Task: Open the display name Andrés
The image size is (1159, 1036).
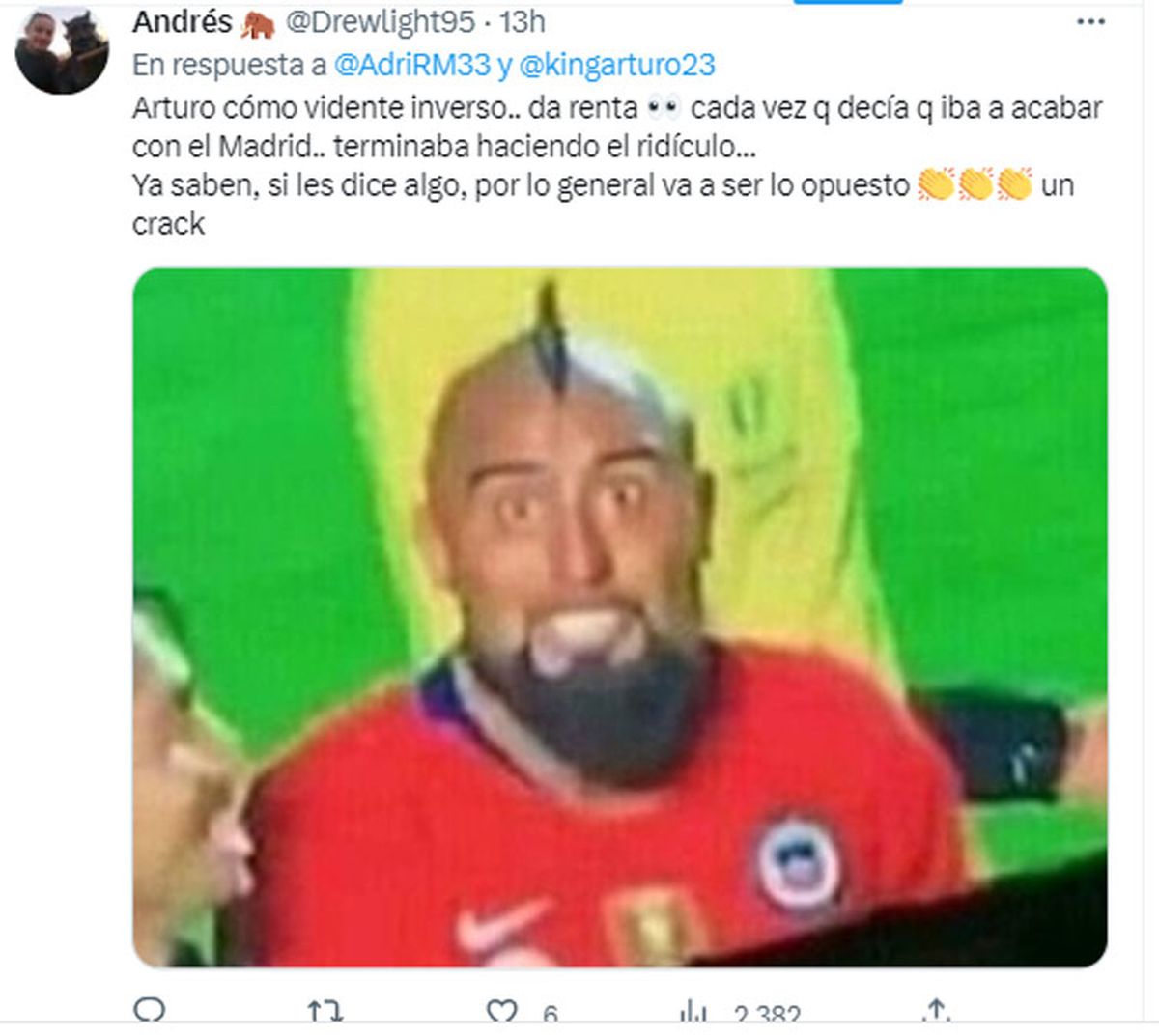Action: tap(183, 21)
